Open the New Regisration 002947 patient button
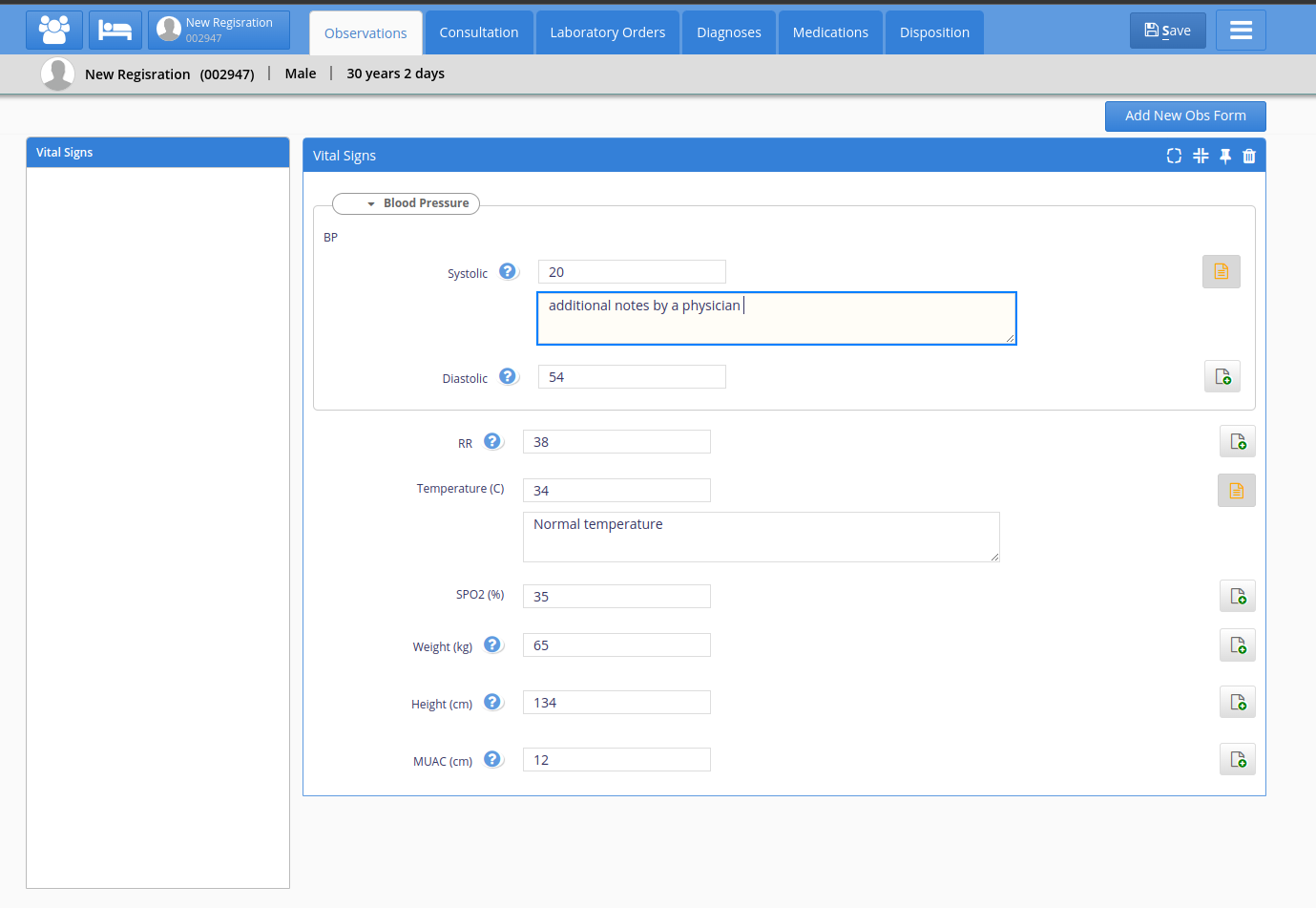This screenshot has width=1316, height=908. tap(219, 31)
